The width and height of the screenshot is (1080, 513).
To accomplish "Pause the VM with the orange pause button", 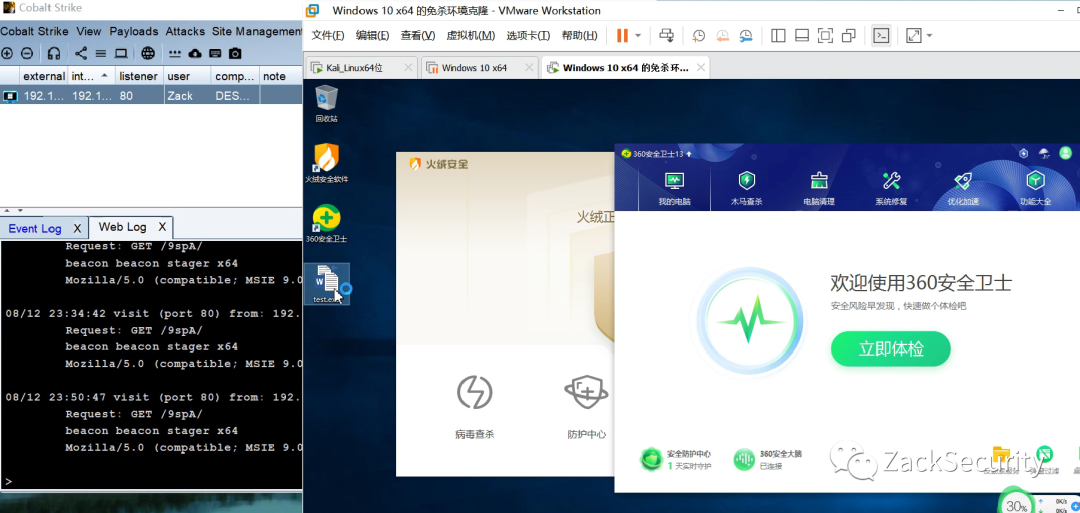I will [622, 36].
